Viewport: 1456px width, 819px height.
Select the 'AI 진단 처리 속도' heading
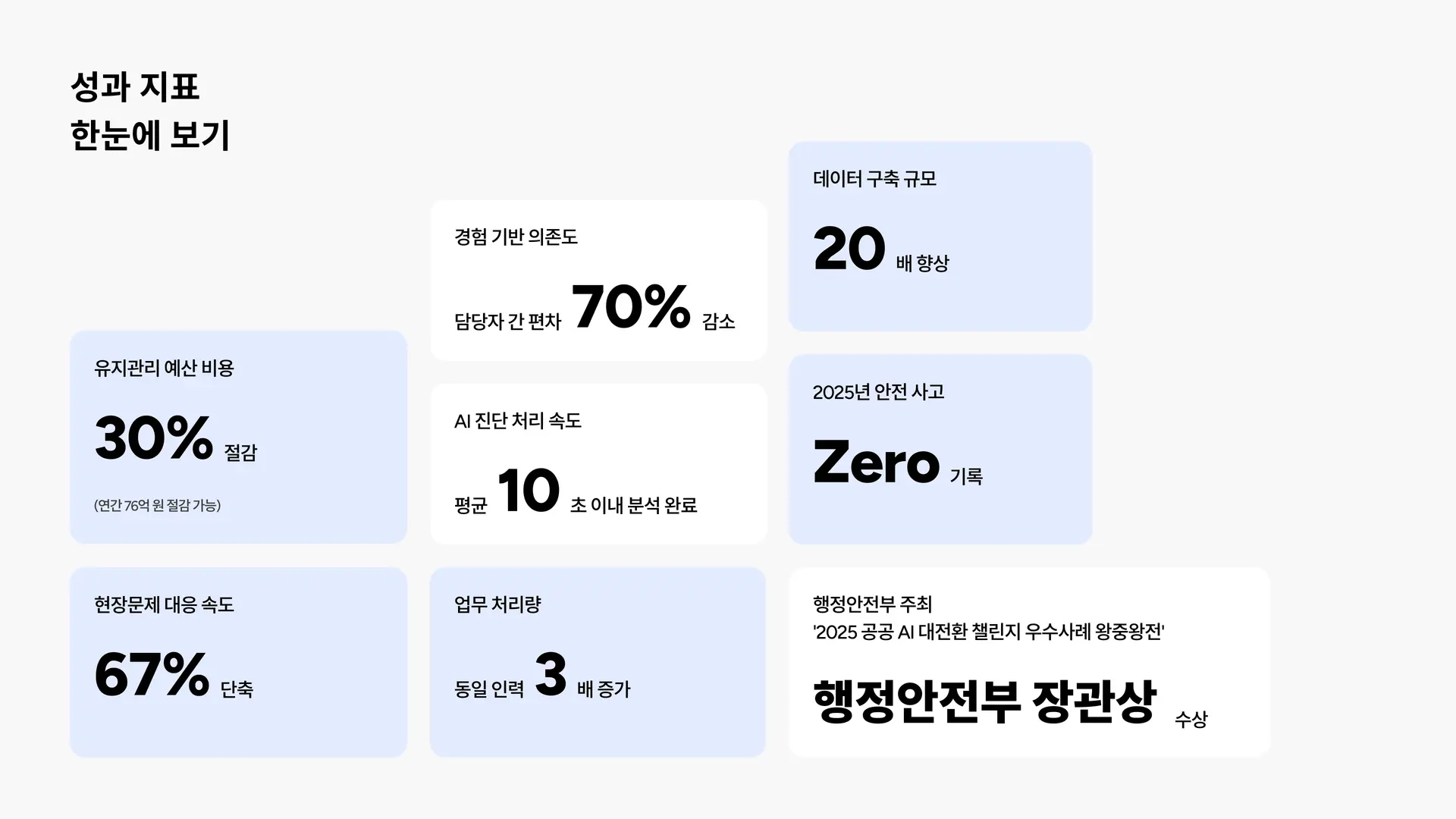pyautogui.click(x=517, y=422)
